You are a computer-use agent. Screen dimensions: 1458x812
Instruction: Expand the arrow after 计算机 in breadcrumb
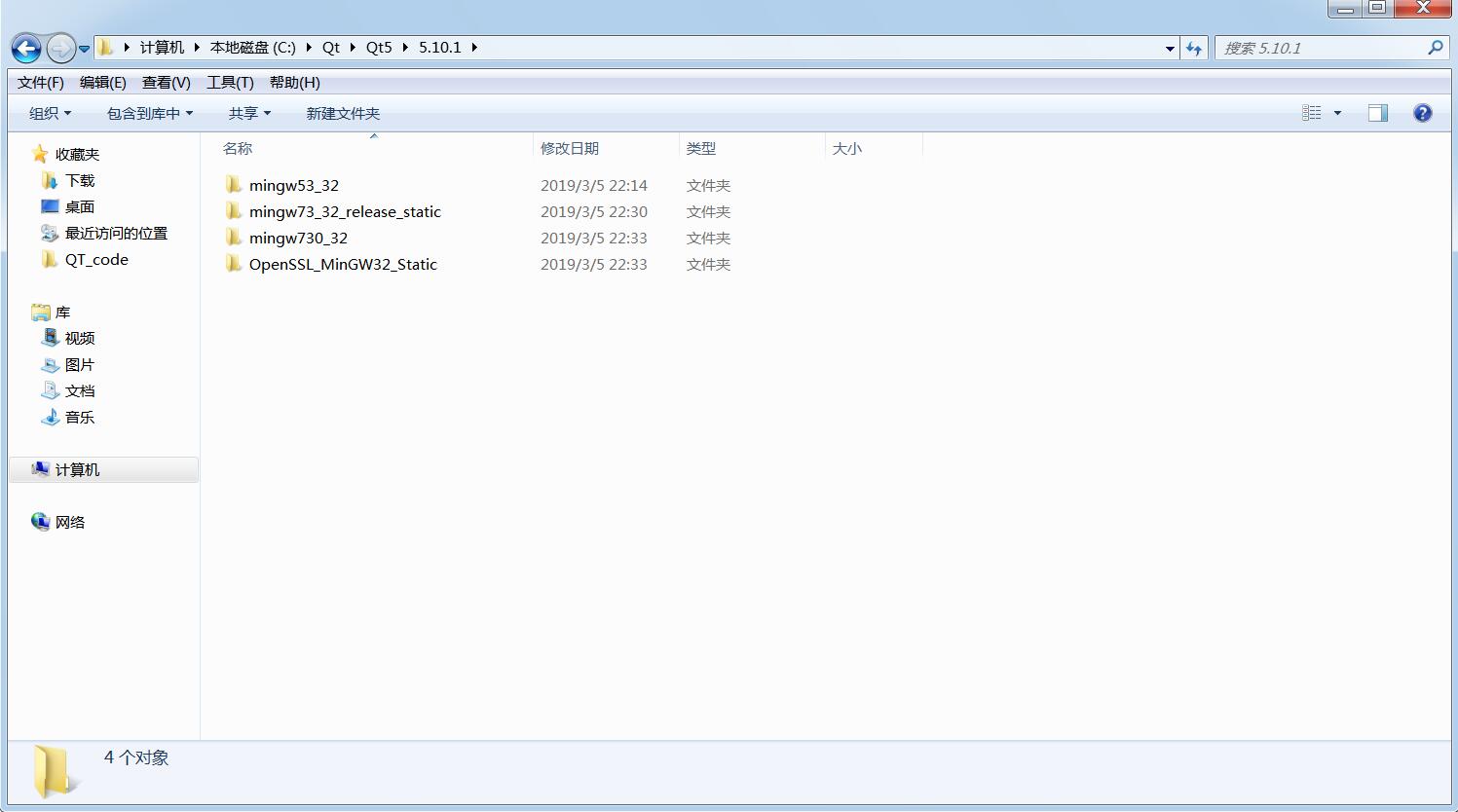tap(197, 47)
